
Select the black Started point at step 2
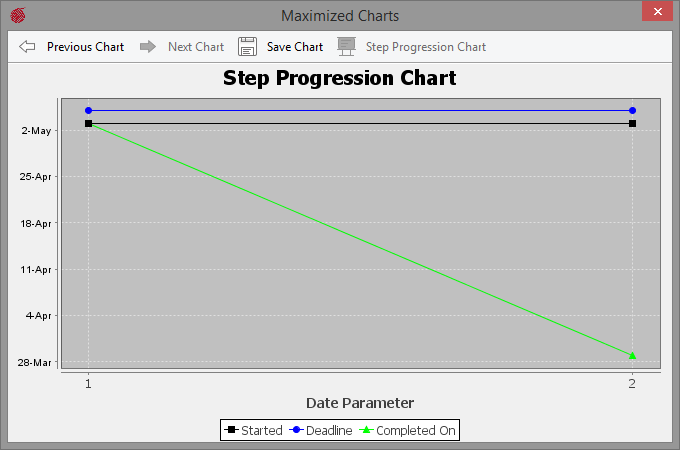(632, 123)
